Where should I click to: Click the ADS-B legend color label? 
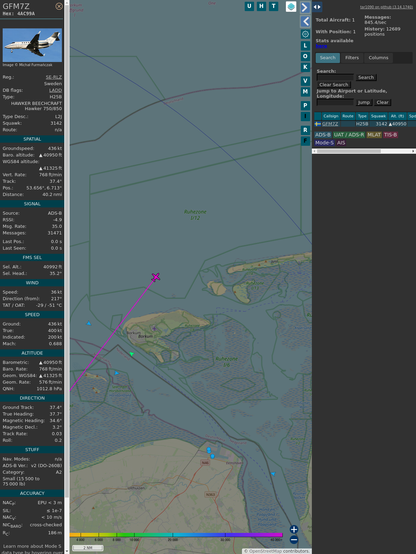pyautogui.click(x=323, y=135)
